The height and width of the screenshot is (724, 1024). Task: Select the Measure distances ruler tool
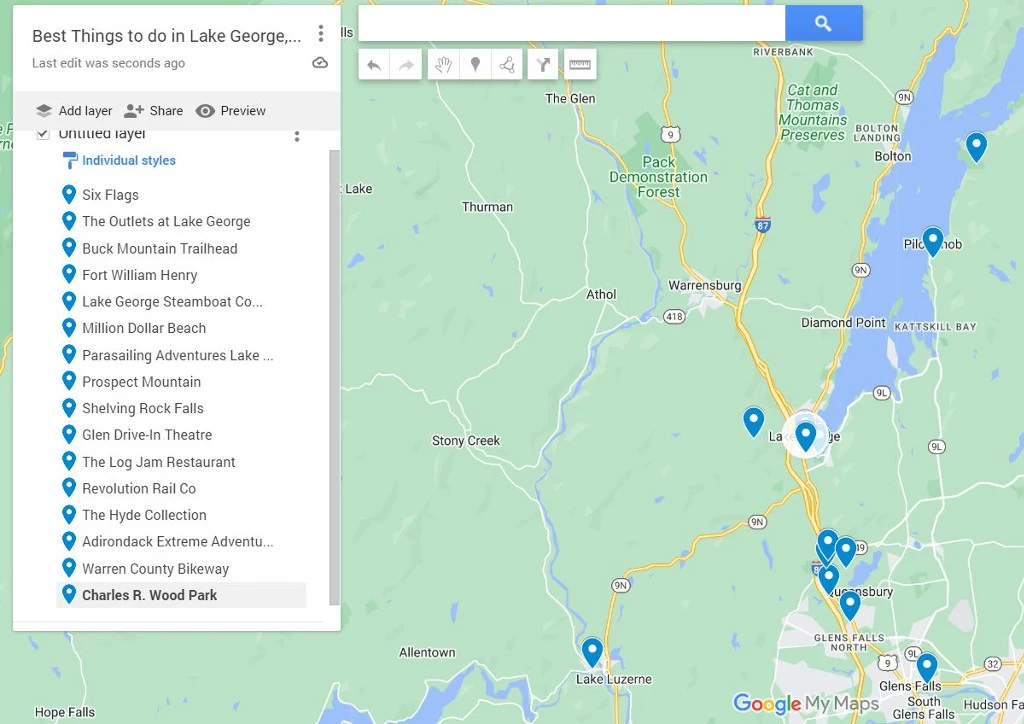pyautogui.click(x=580, y=65)
